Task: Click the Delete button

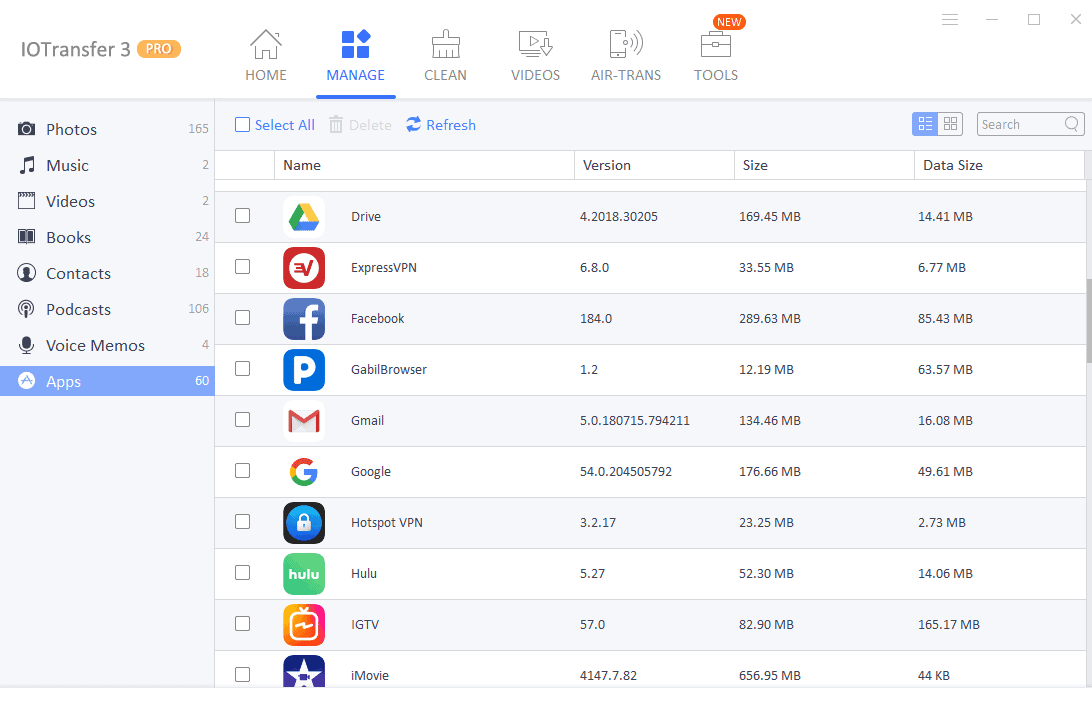Action: (x=359, y=124)
